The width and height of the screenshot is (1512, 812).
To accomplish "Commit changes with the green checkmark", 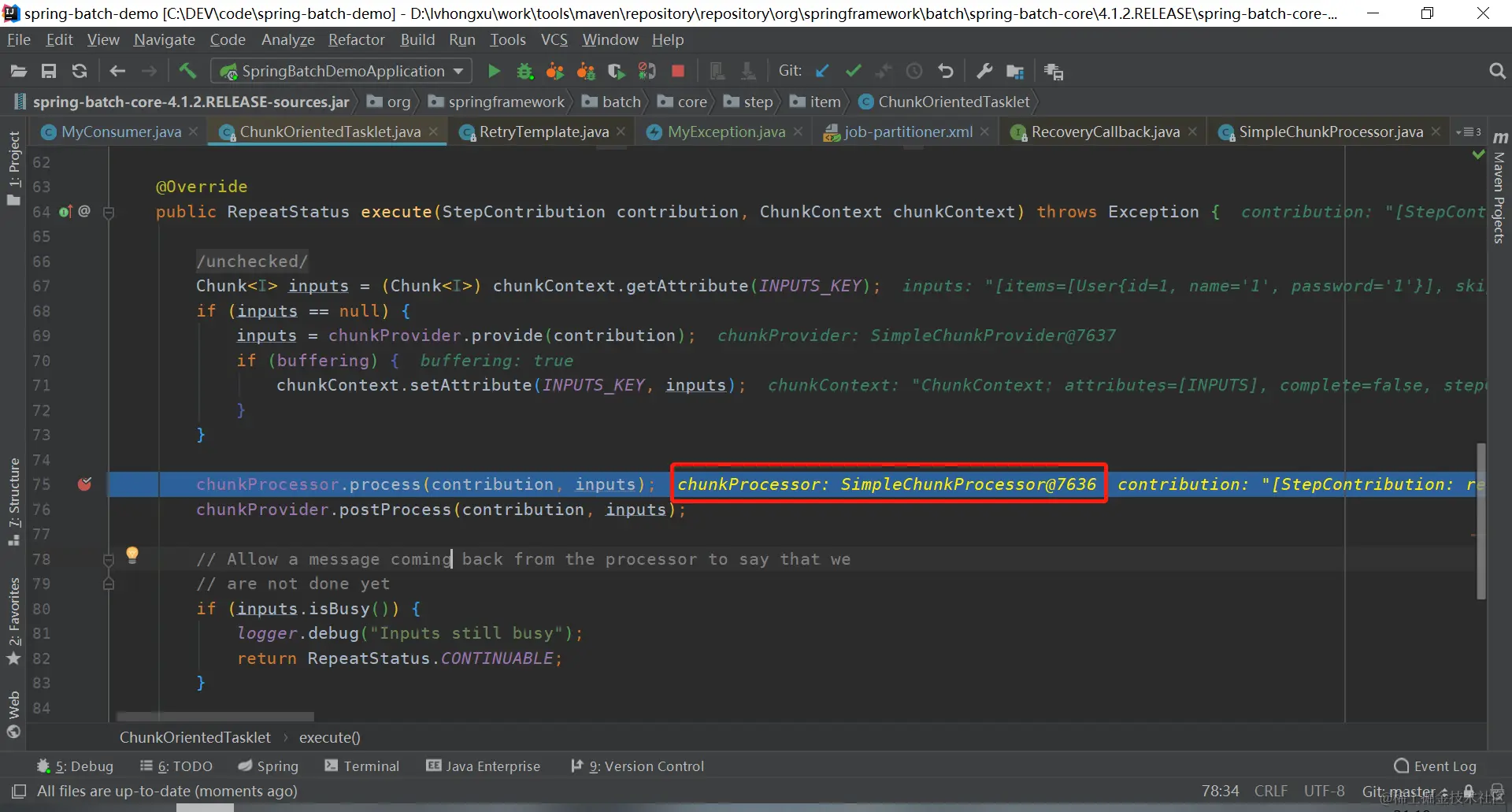I will coord(854,72).
